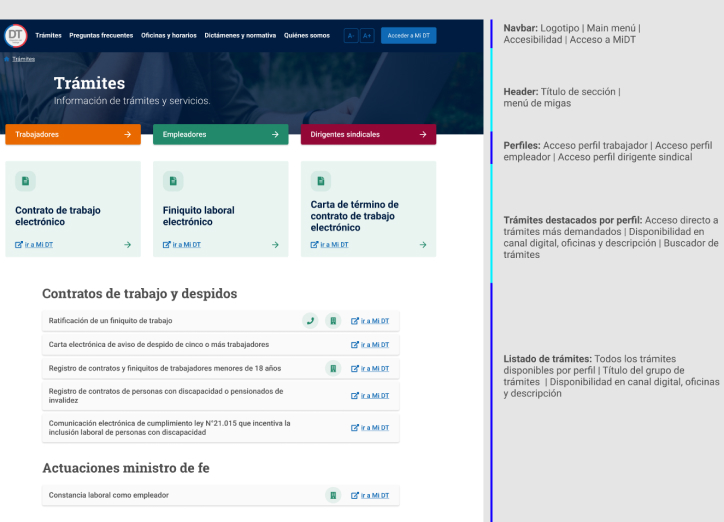724x522 pixels.
Task: Increase font size with A+ button
Action: tap(367, 36)
